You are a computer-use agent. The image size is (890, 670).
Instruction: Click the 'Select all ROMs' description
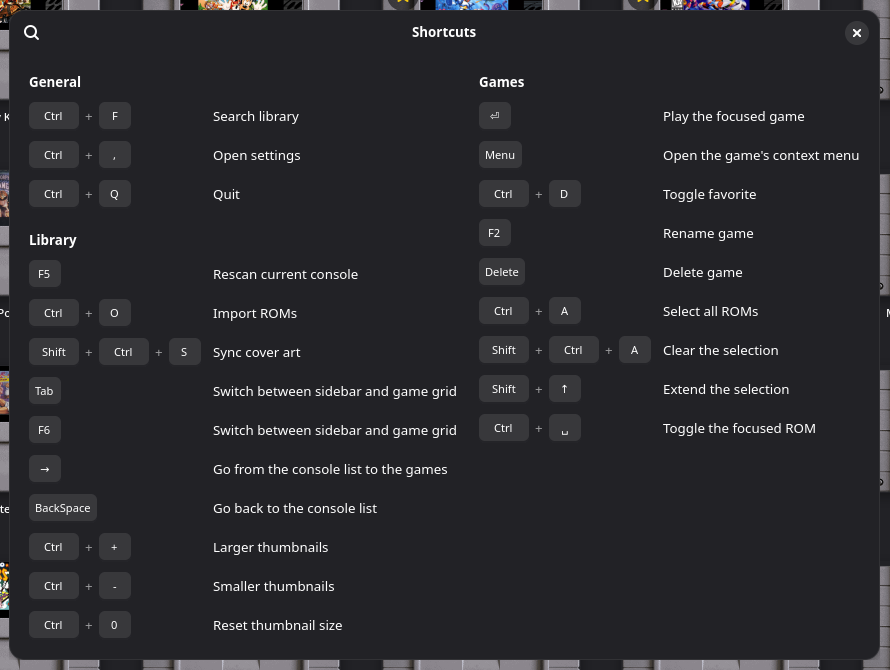point(711,311)
